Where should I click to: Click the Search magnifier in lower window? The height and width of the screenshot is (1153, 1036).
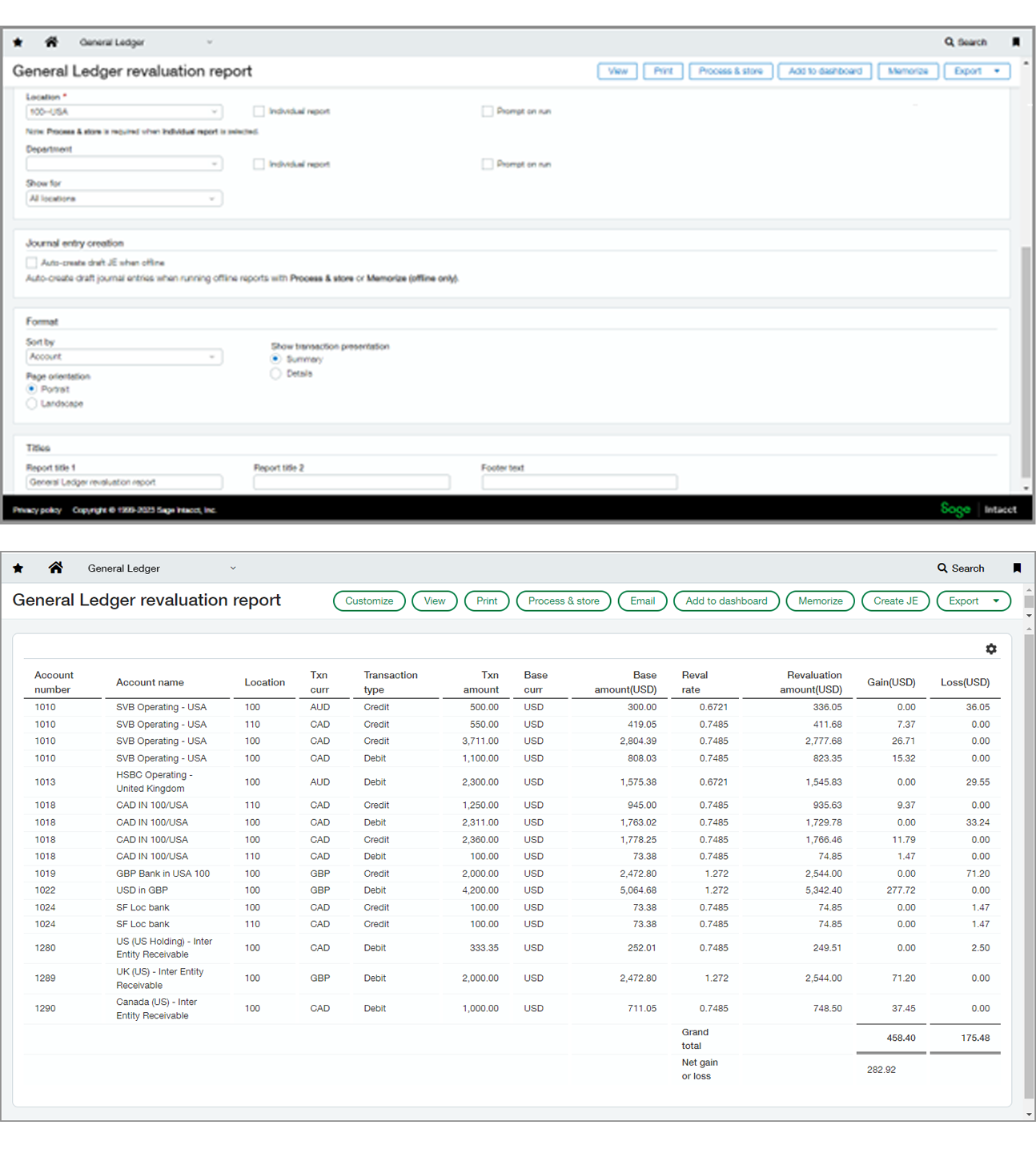tap(942, 568)
